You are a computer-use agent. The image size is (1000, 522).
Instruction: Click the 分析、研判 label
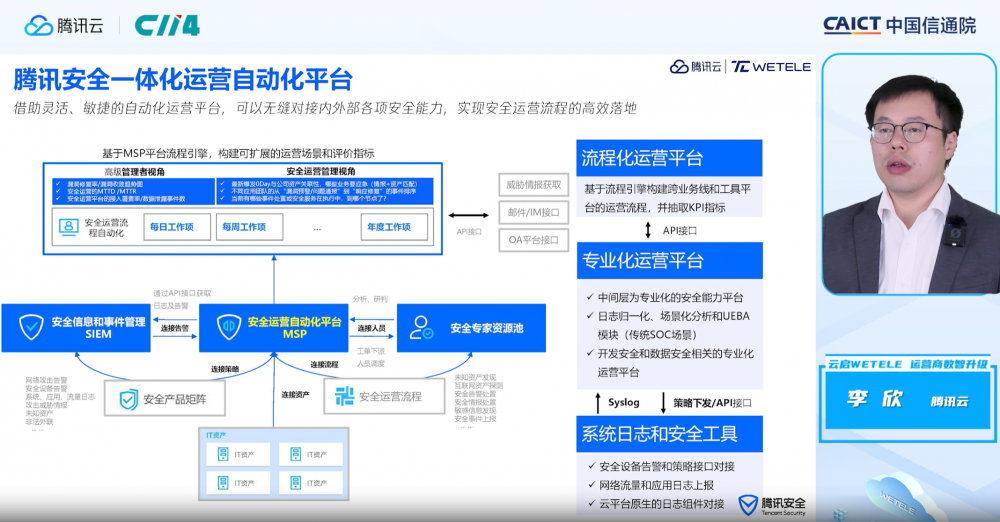370,299
